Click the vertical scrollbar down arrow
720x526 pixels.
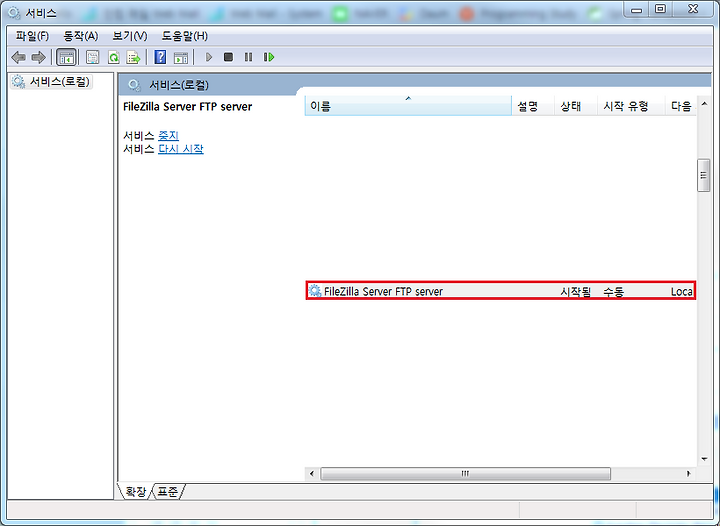pos(704,459)
